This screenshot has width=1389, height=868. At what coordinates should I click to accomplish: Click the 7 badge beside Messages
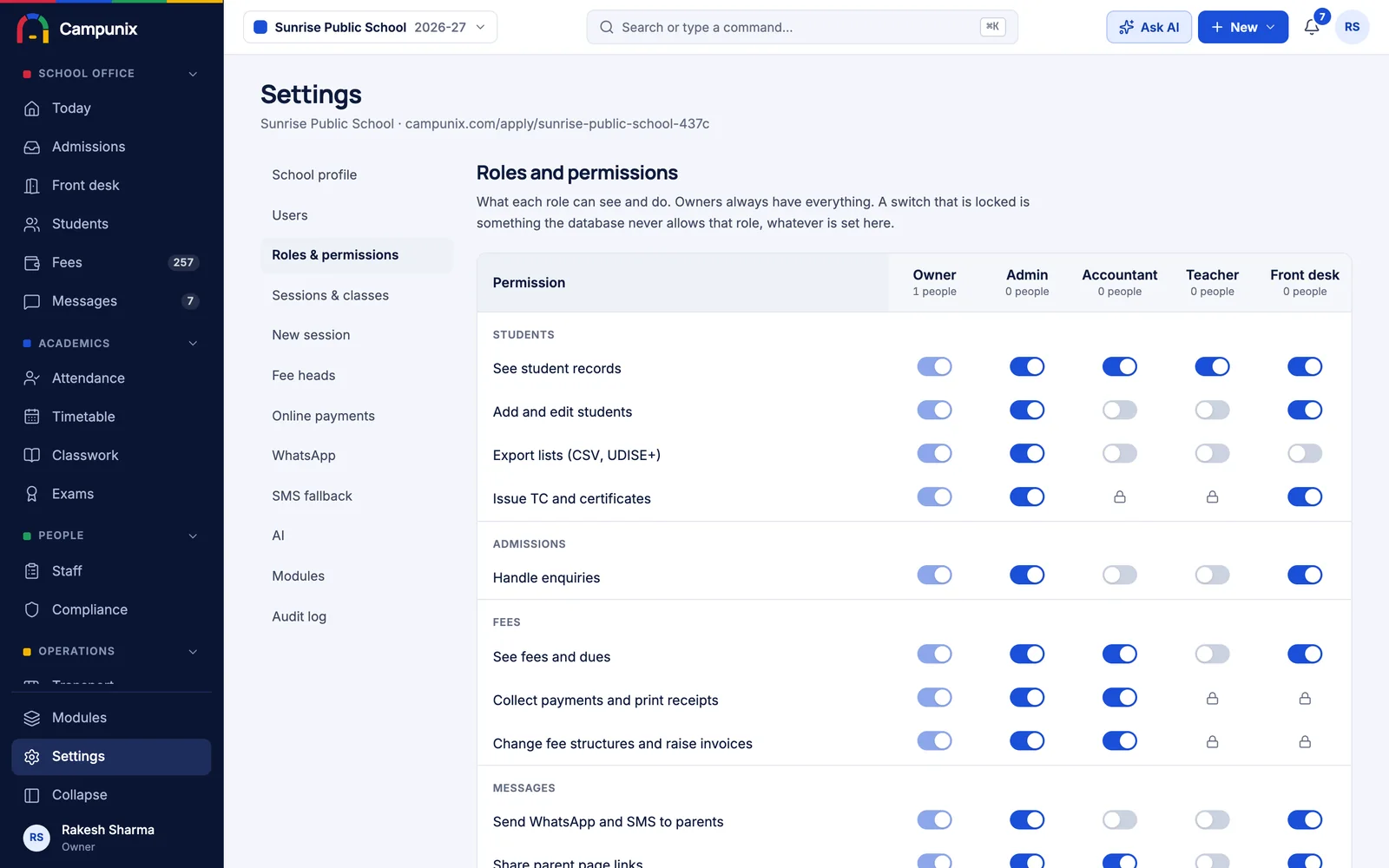(x=190, y=301)
